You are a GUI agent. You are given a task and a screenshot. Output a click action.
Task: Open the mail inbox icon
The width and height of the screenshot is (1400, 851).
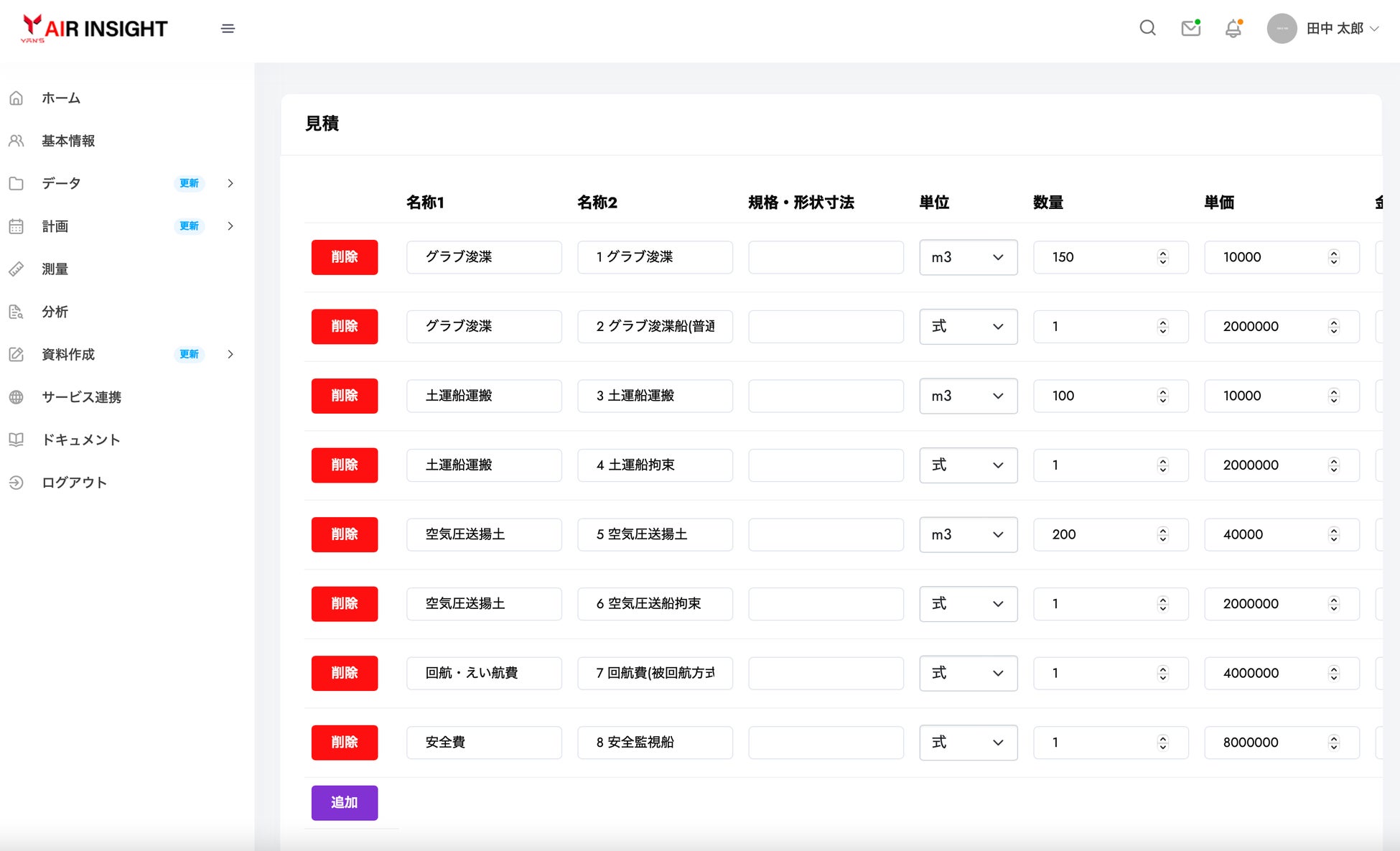pyautogui.click(x=1190, y=28)
